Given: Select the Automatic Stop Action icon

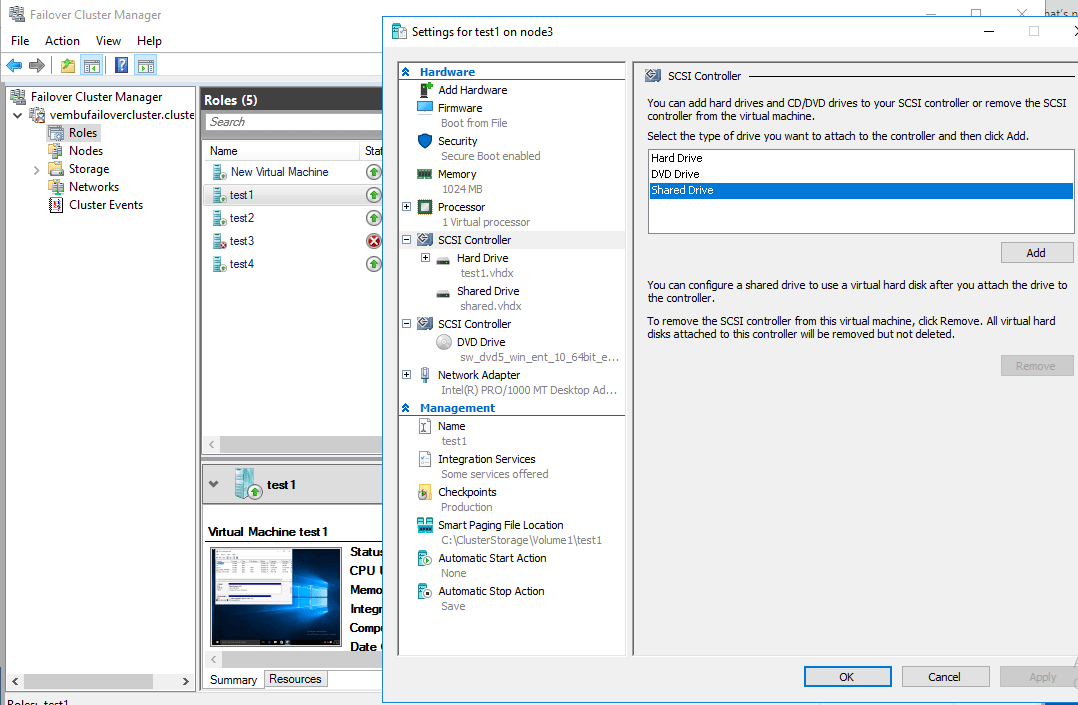Looking at the screenshot, I should [425, 592].
